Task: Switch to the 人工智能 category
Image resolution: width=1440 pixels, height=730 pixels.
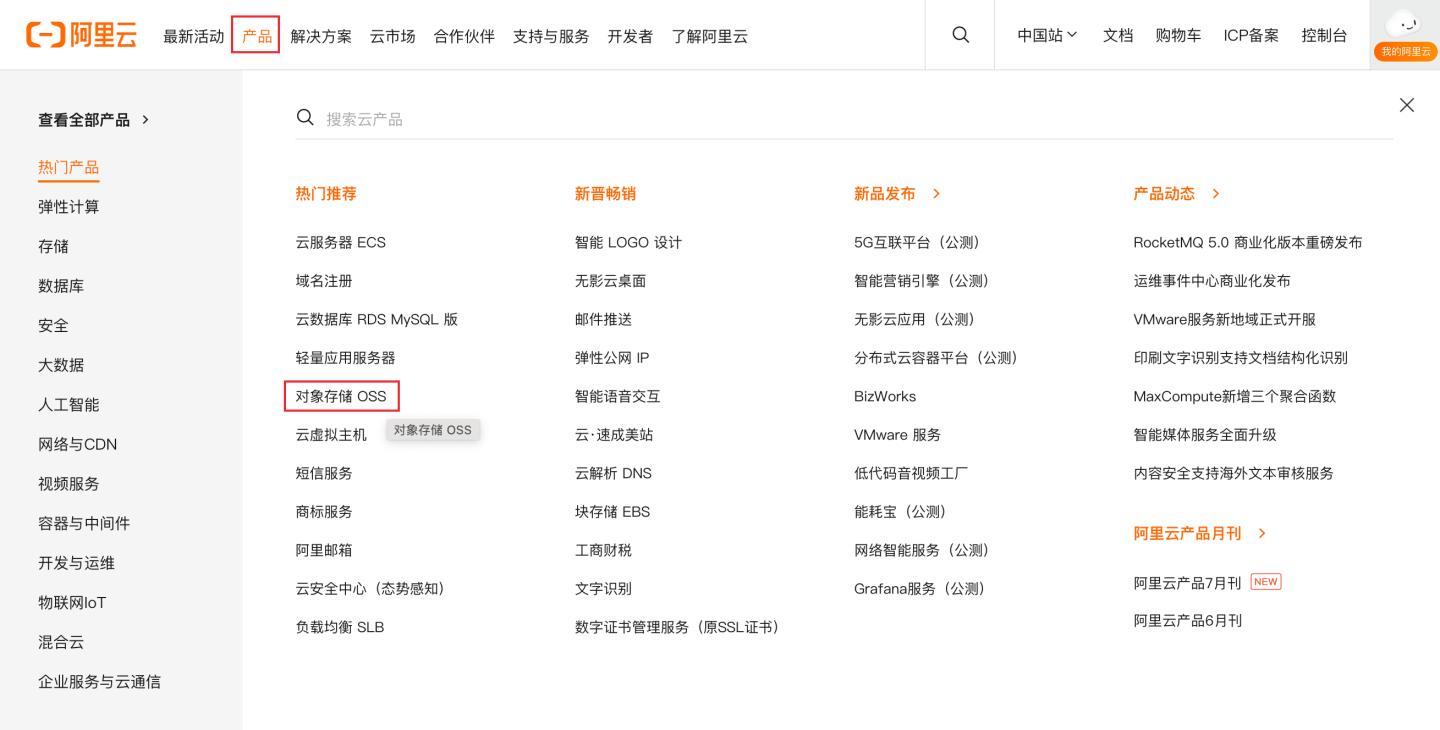Action: point(68,404)
